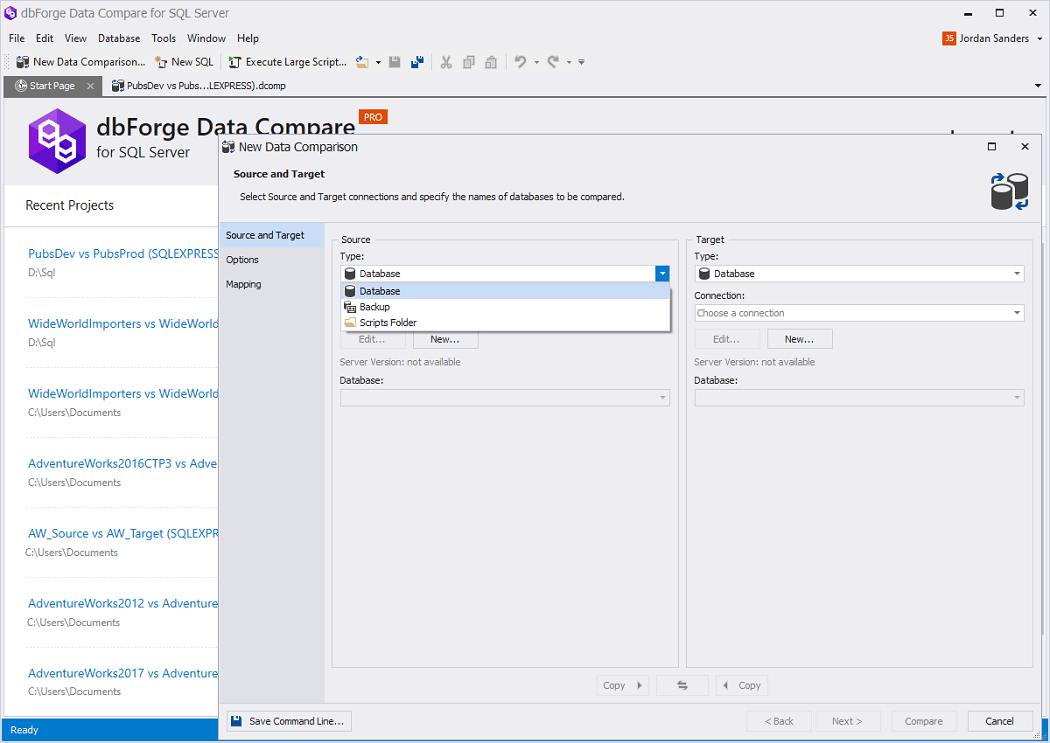1050x743 pixels.
Task: Open AdventureWorks2012 recent project
Action: point(123,603)
